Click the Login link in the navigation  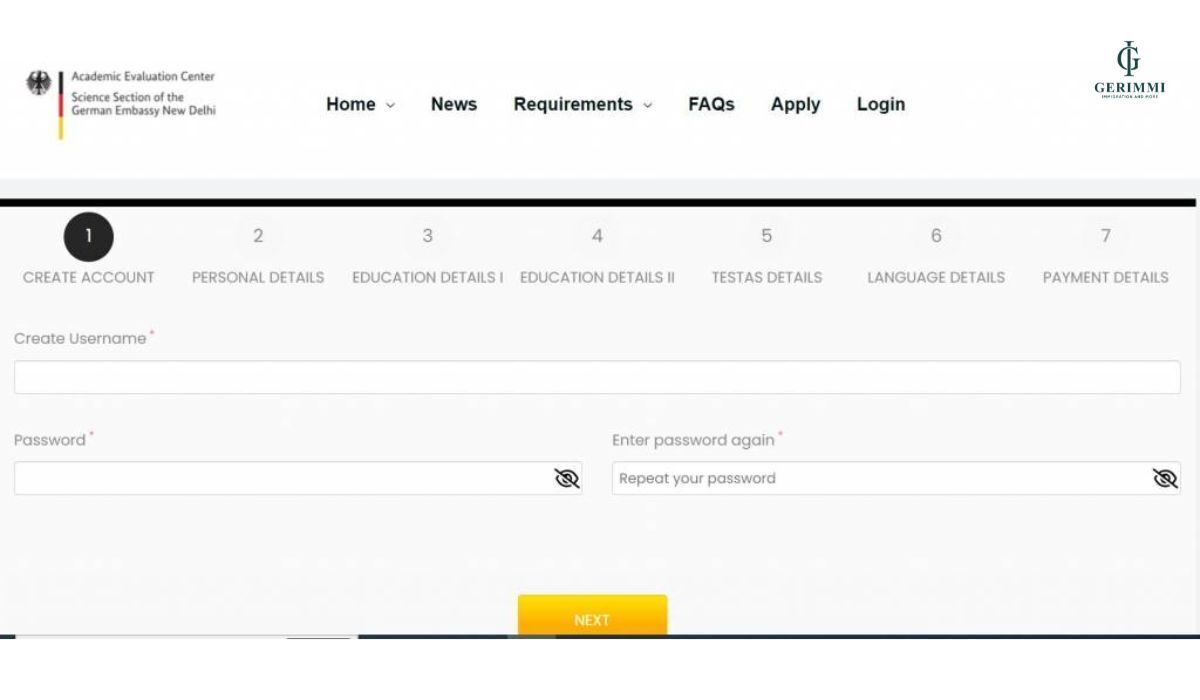pos(880,104)
